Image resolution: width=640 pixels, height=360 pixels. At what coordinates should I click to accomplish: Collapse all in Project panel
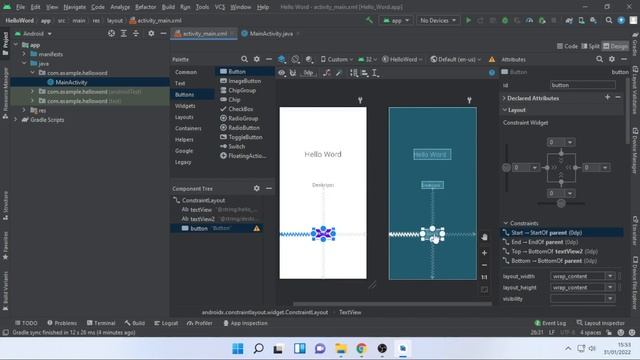click(x=136, y=33)
